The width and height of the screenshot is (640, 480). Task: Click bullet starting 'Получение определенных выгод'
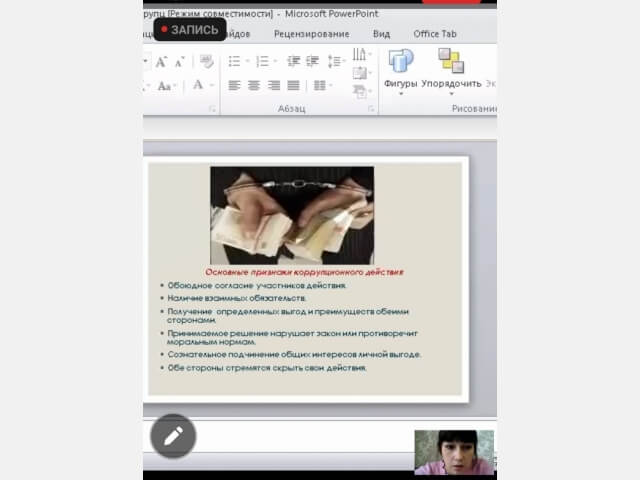tap(288, 316)
